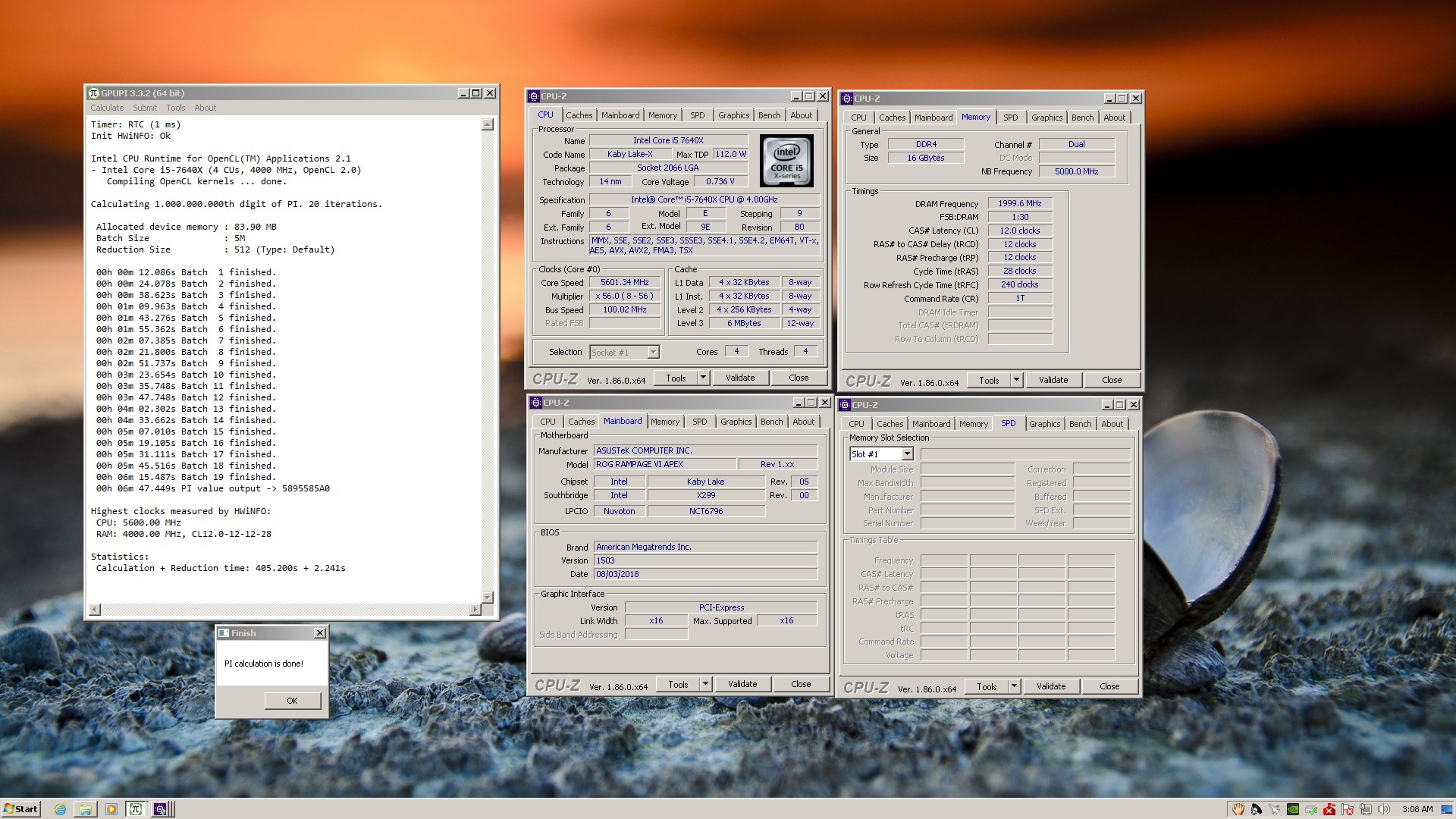Select Graphics tab in Mainboard-tab window
The height and width of the screenshot is (819, 1456).
click(x=736, y=422)
